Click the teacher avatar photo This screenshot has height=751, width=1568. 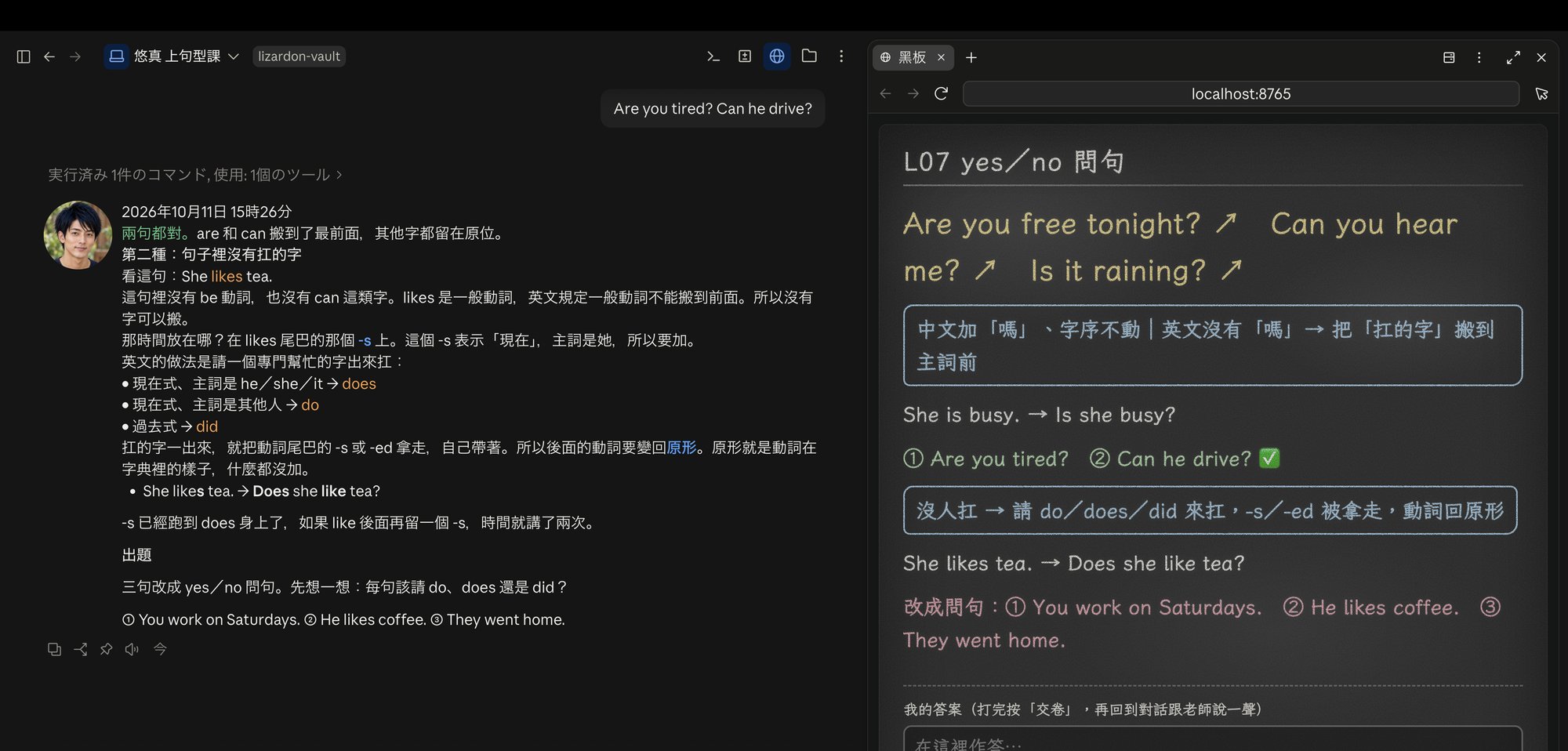point(78,235)
